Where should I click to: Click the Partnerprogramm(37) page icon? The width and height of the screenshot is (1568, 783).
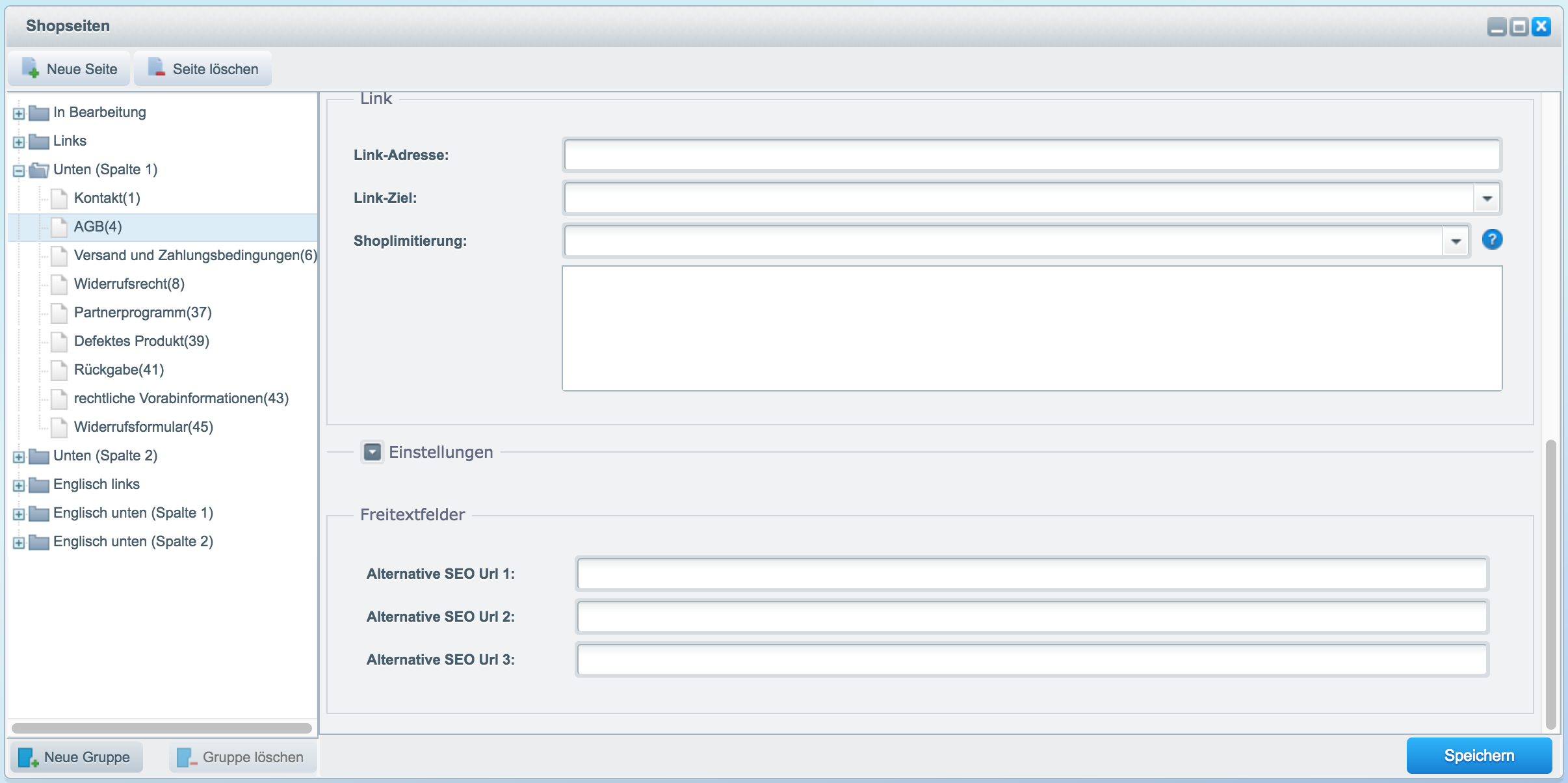(x=59, y=313)
